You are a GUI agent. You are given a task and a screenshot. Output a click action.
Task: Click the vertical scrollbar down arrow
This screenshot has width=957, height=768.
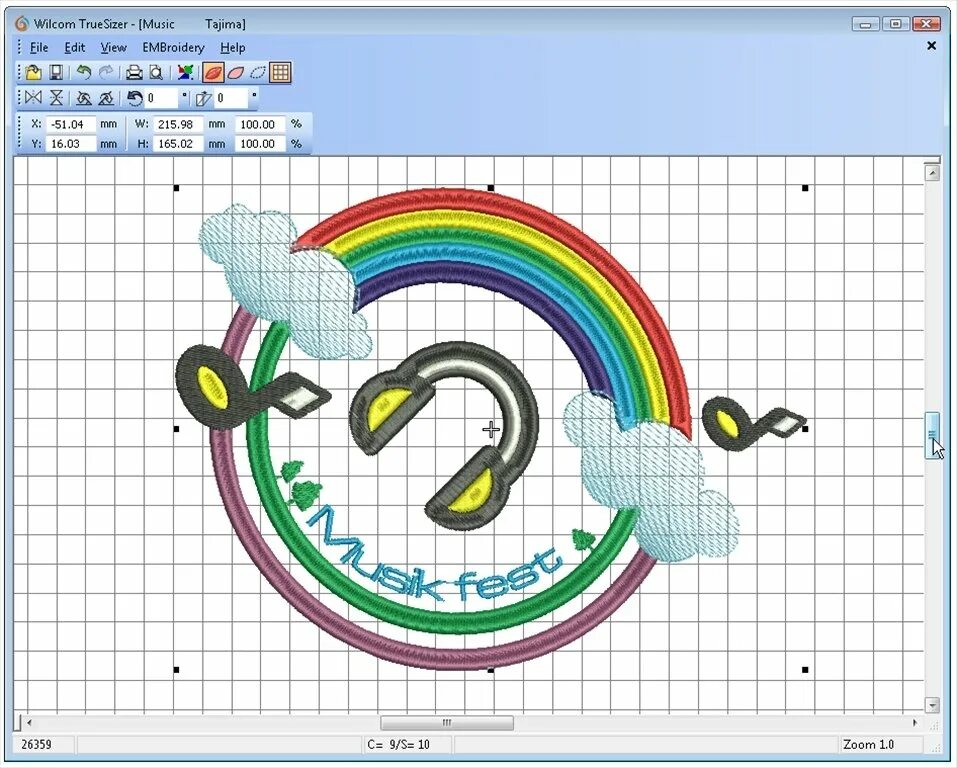932,705
